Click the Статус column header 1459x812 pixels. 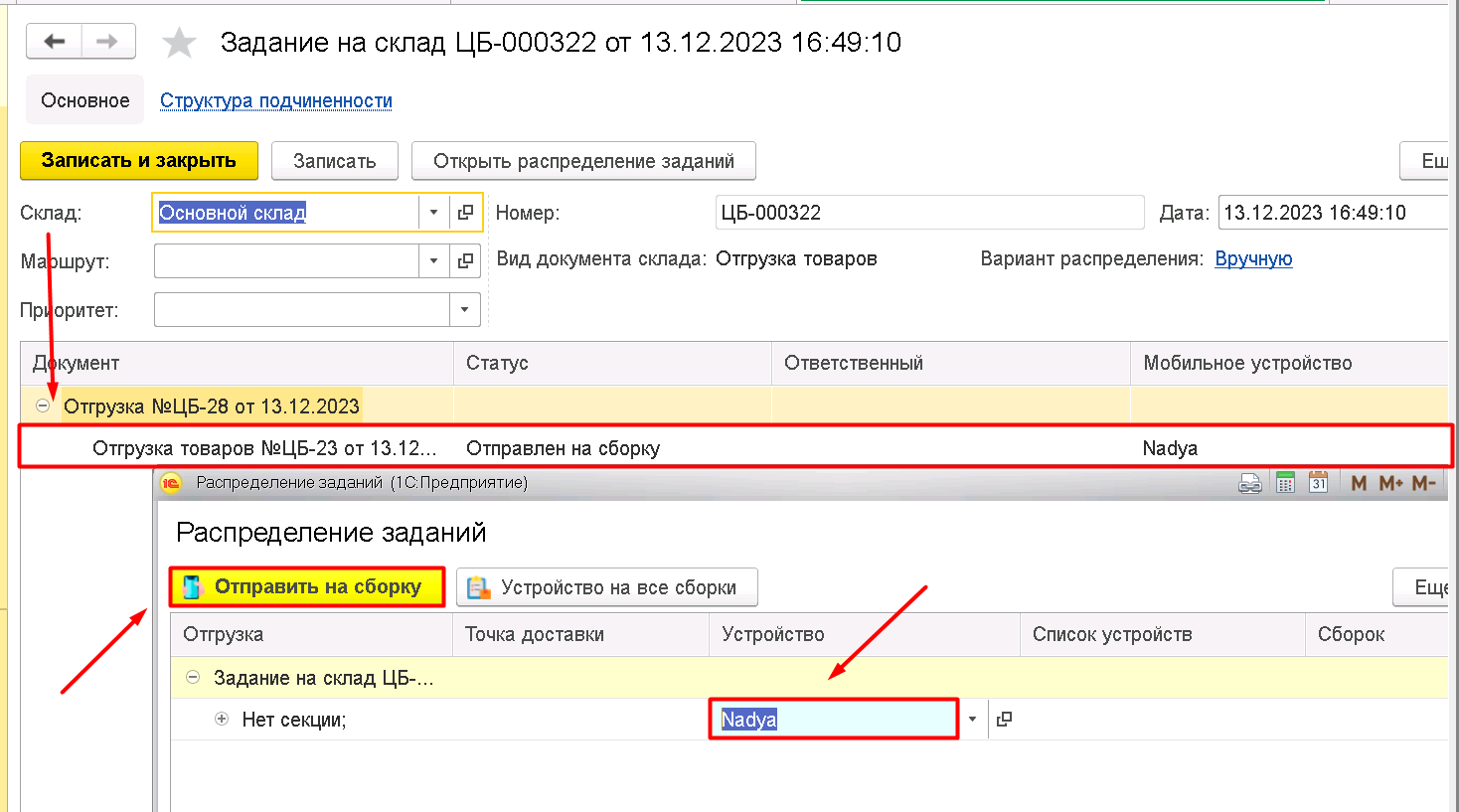coord(613,363)
